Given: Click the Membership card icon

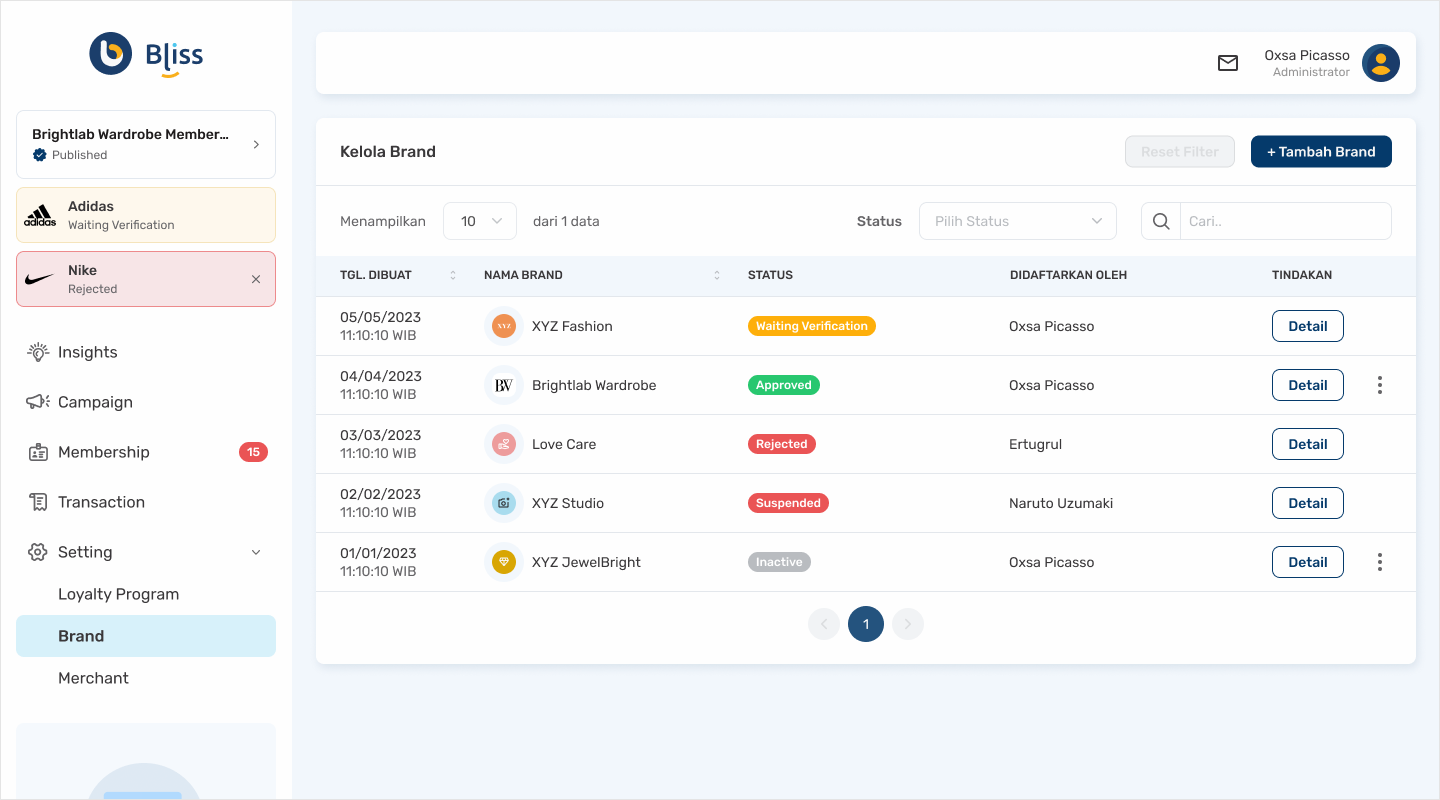Looking at the screenshot, I should [x=38, y=452].
